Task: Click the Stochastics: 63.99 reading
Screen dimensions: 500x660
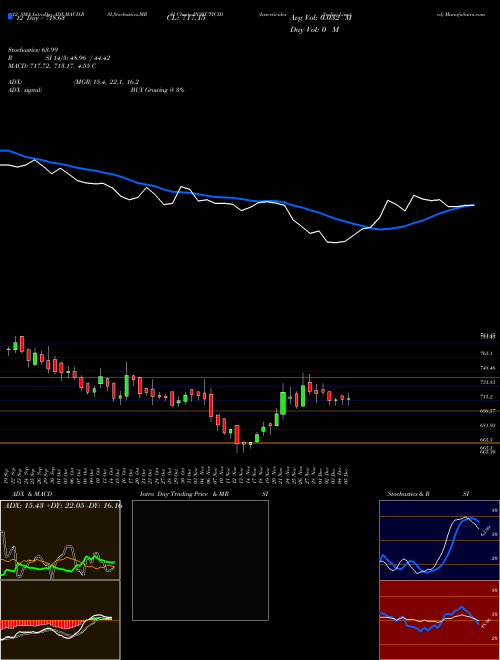Action: [x=33, y=50]
